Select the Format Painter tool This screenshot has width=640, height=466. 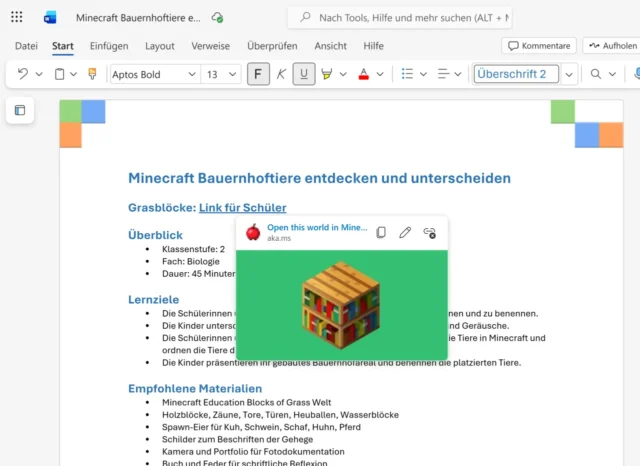pyautogui.click(x=93, y=74)
